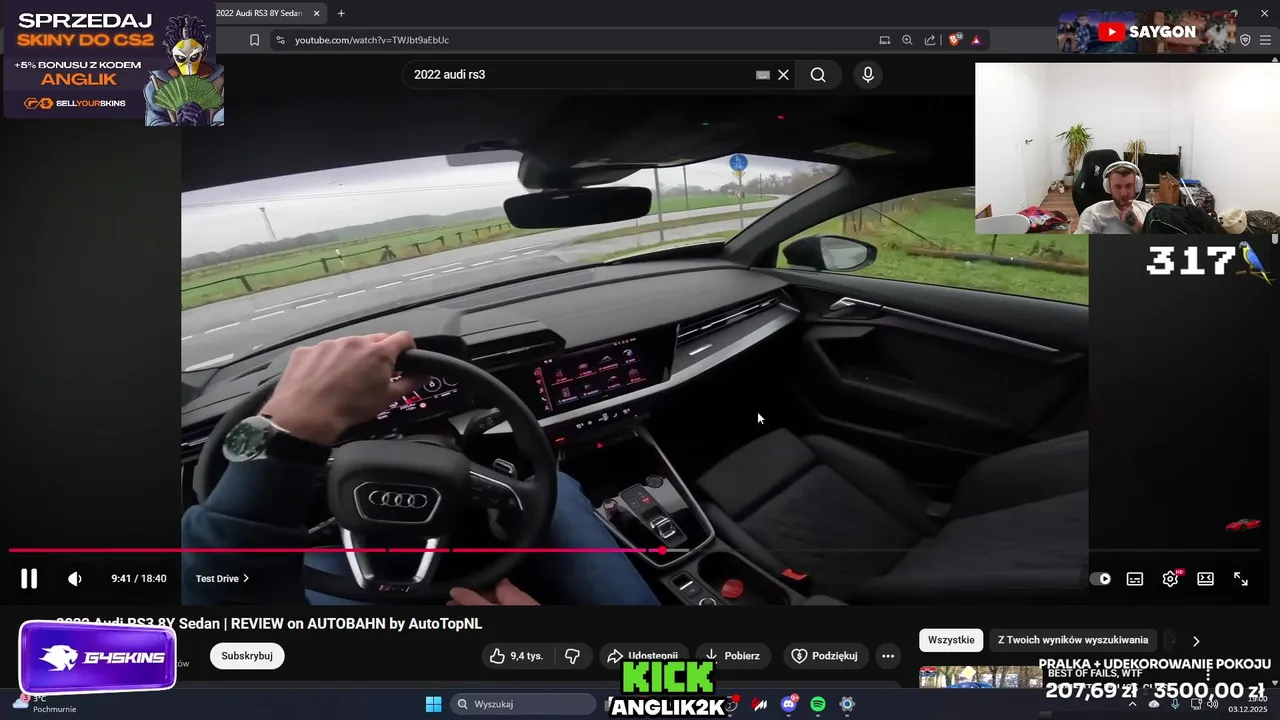Open Discord from the taskbar
The width and height of the screenshot is (1280, 720).
tap(789, 704)
